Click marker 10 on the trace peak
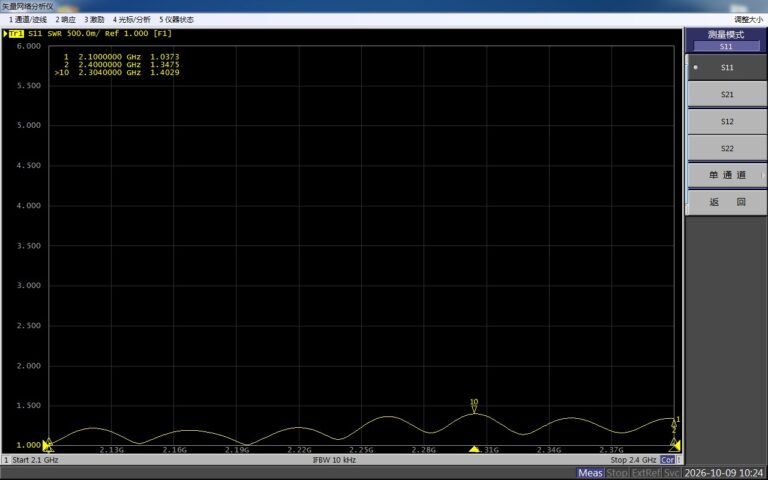The width and height of the screenshot is (768, 480). 474,407
